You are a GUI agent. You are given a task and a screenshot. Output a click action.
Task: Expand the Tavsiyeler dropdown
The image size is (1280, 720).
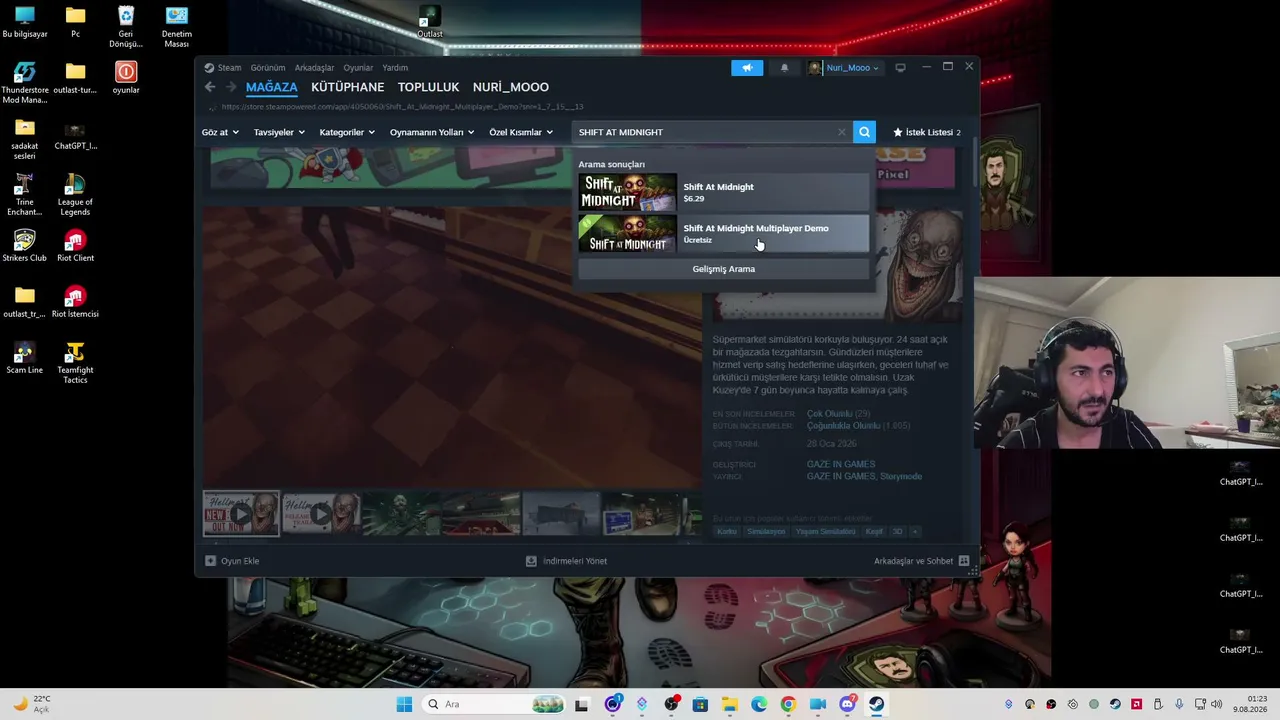(x=279, y=132)
